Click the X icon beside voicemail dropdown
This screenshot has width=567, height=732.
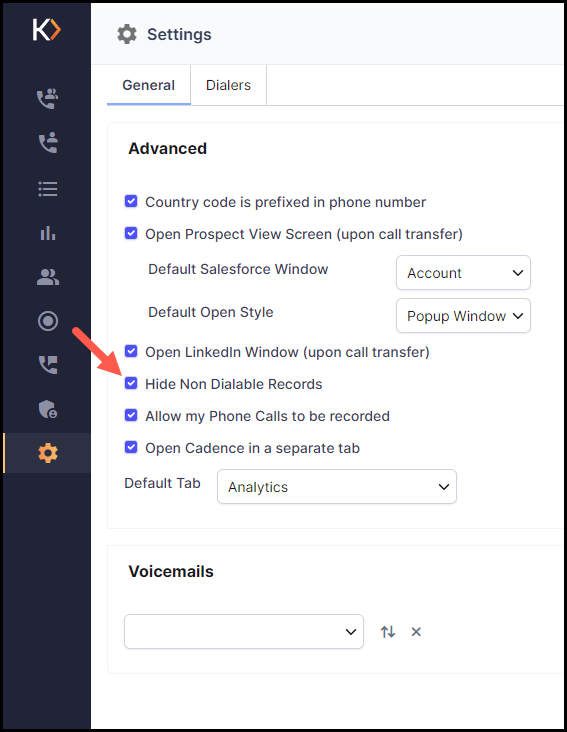click(416, 632)
